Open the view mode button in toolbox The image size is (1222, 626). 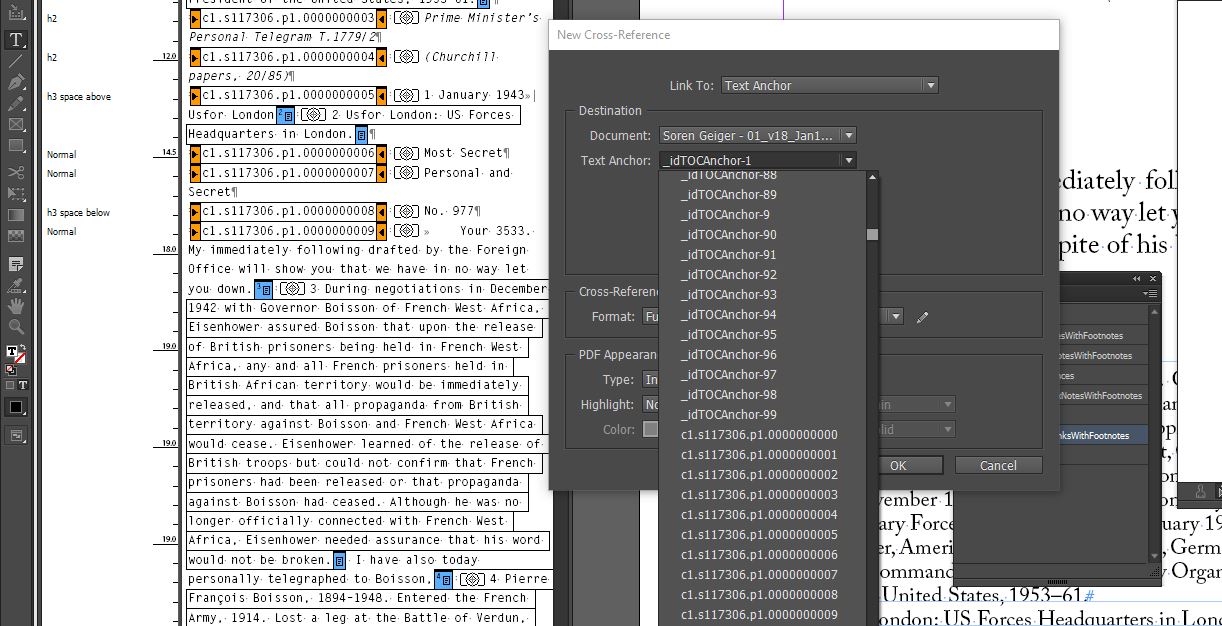(16, 435)
